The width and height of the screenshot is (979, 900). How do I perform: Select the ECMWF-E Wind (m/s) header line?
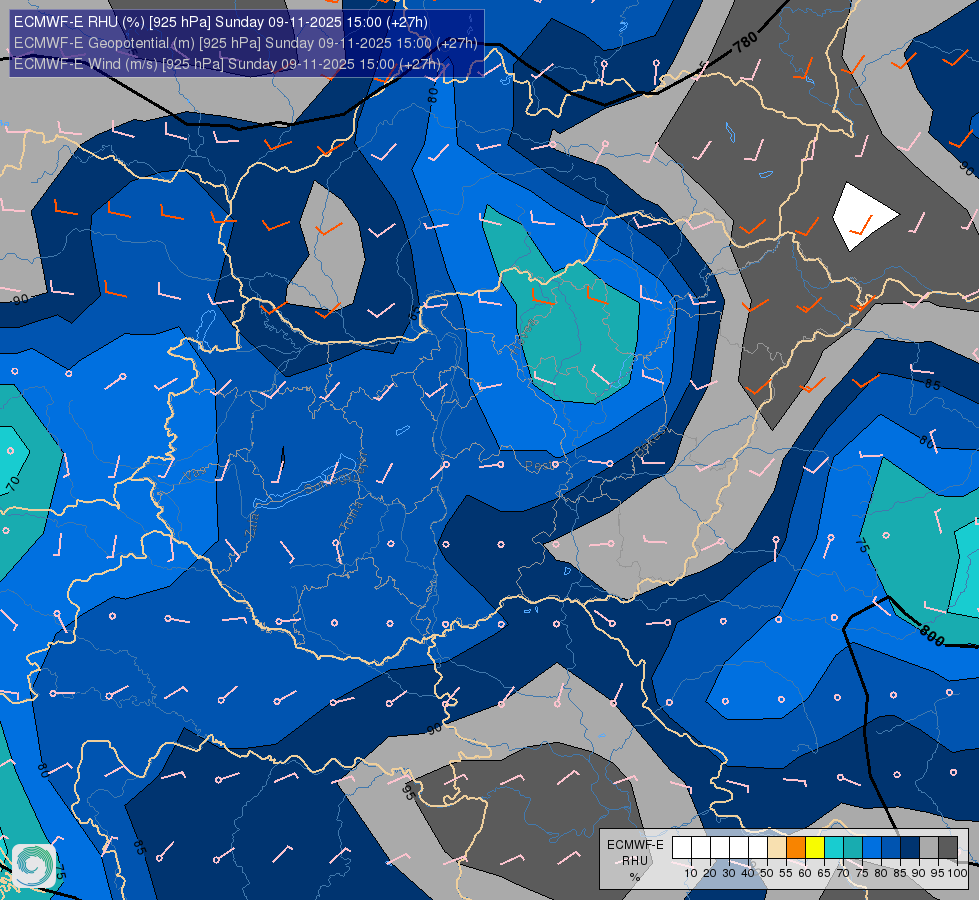(x=227, y=64)
